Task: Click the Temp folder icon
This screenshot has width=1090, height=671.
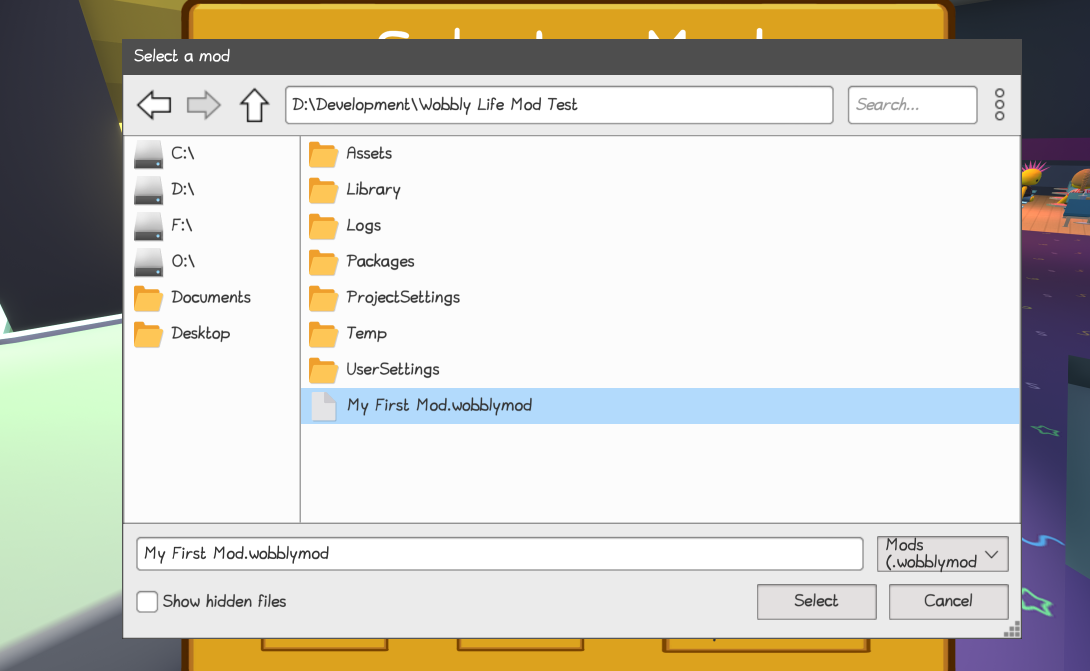Action: [x=323, y=334]
